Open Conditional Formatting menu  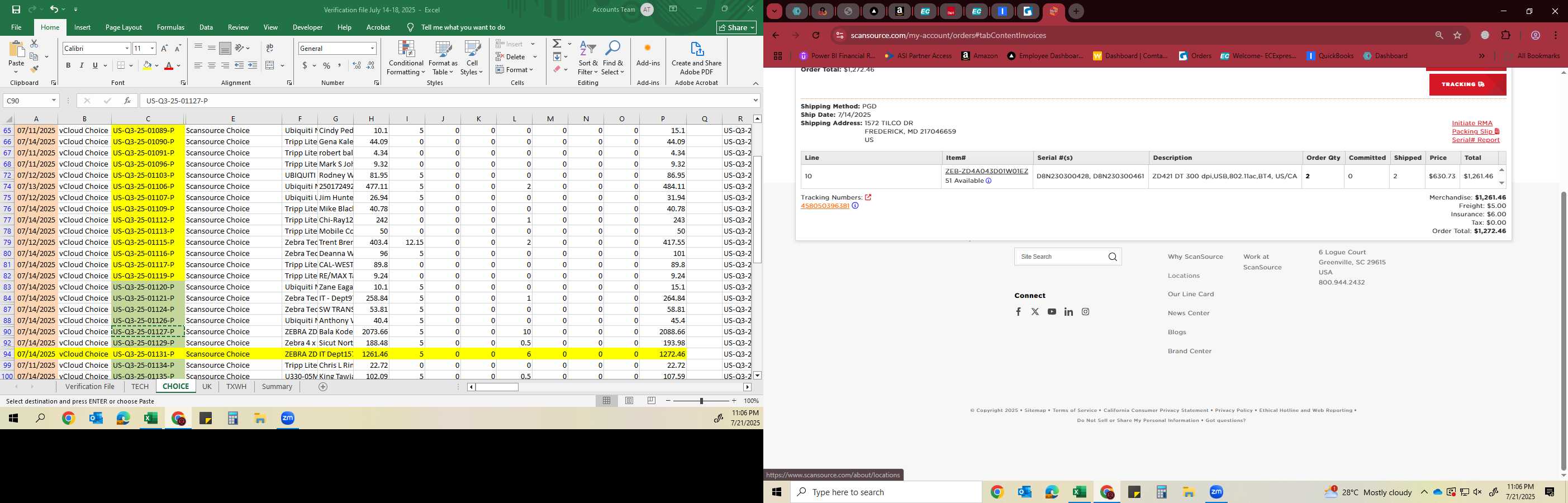coord(406,58)
